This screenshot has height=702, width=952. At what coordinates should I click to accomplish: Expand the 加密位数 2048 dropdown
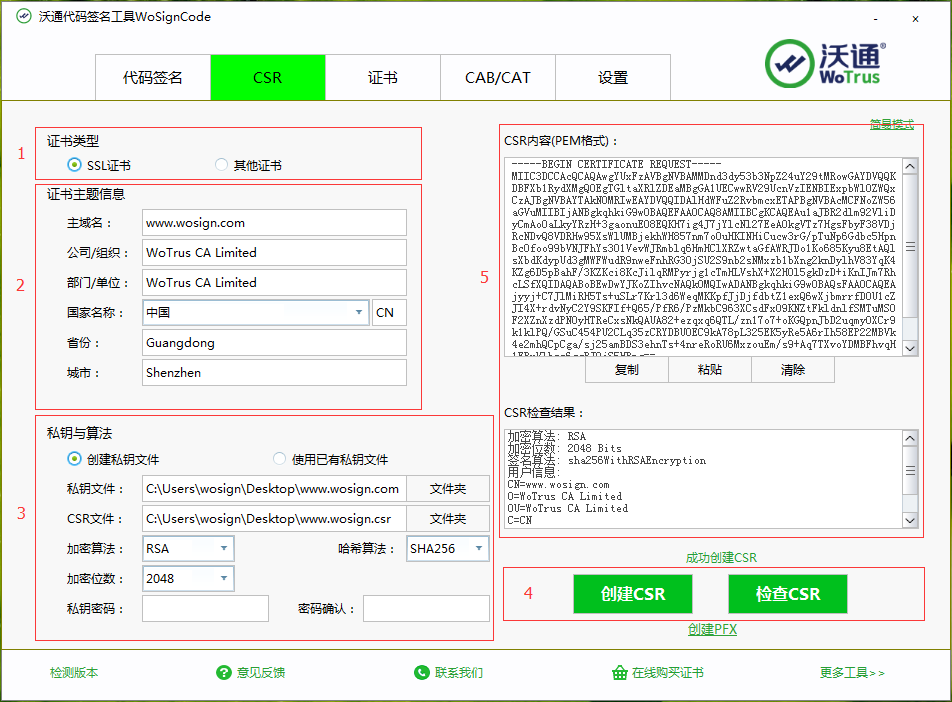[x=222, y=578]
